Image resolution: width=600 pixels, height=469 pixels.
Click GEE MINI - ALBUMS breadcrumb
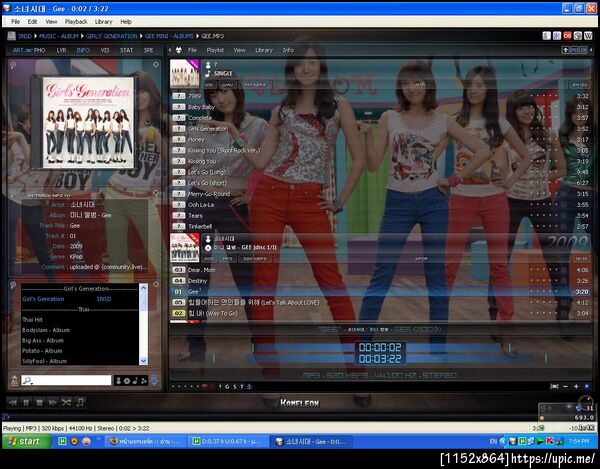click(x=169, y=36)
